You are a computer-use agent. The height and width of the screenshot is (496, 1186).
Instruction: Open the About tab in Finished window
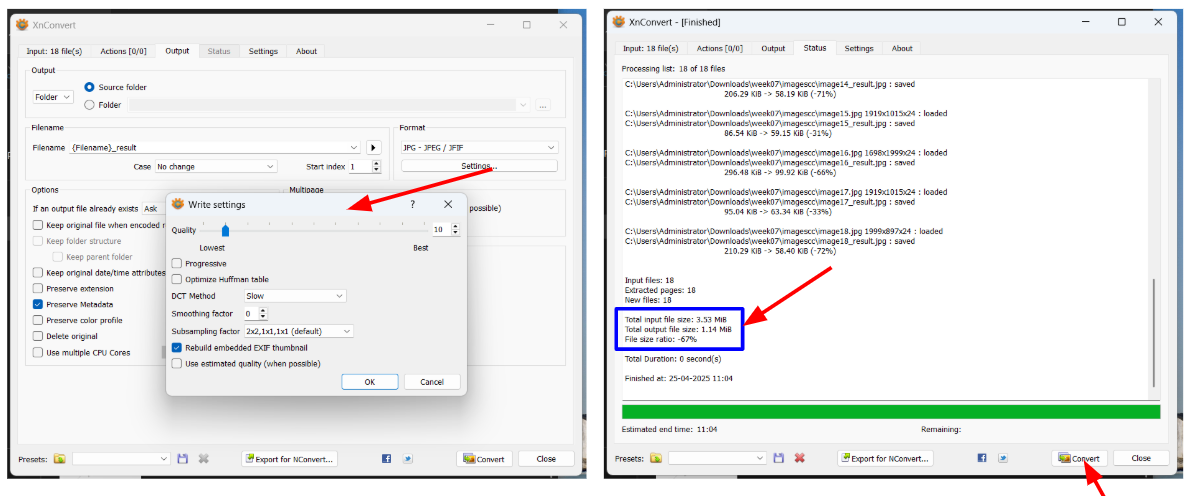click(902, 48)
